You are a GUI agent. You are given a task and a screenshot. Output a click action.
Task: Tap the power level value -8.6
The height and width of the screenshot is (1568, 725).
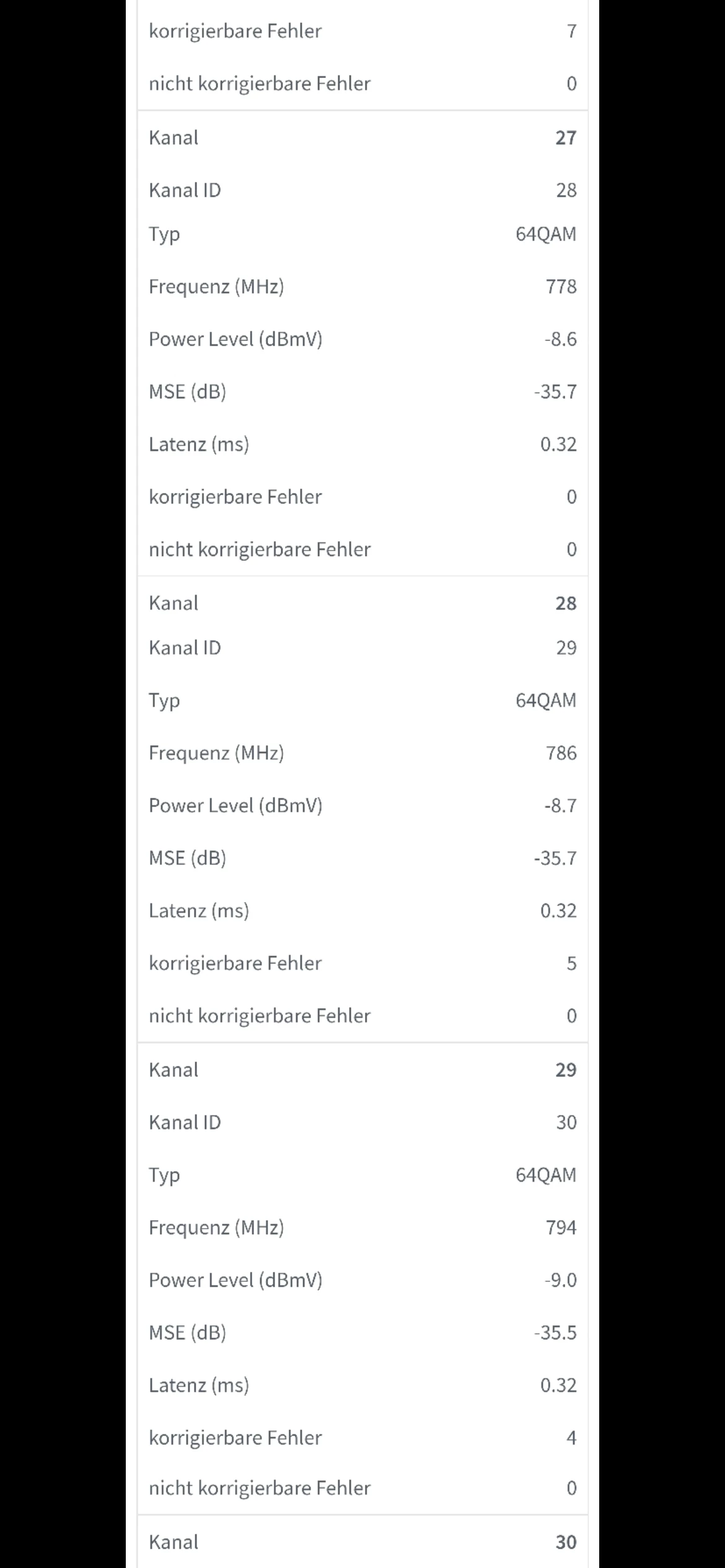pos(560,339)
